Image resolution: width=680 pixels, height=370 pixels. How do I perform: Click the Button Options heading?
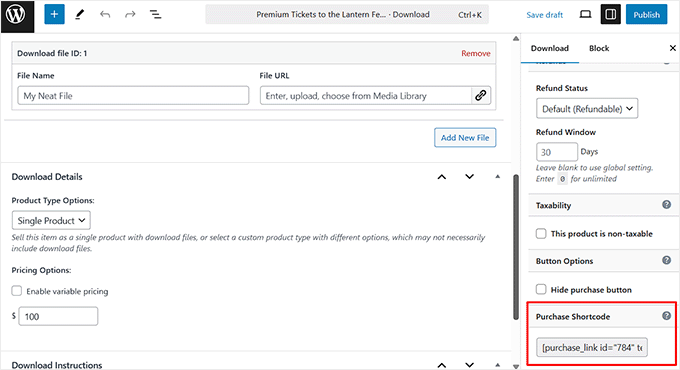pos(564,261)
